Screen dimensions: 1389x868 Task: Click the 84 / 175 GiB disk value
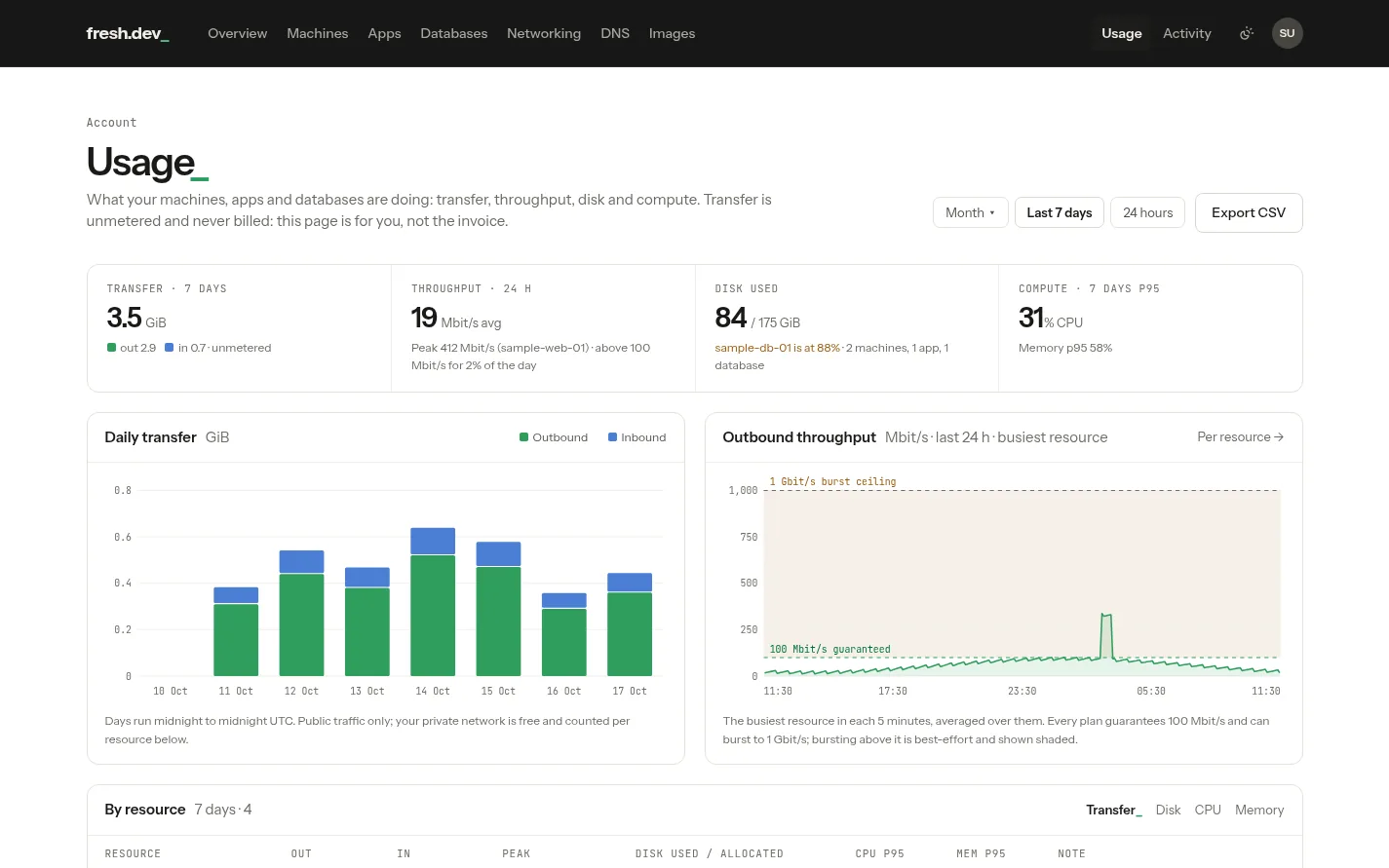(x=757, y=319)
